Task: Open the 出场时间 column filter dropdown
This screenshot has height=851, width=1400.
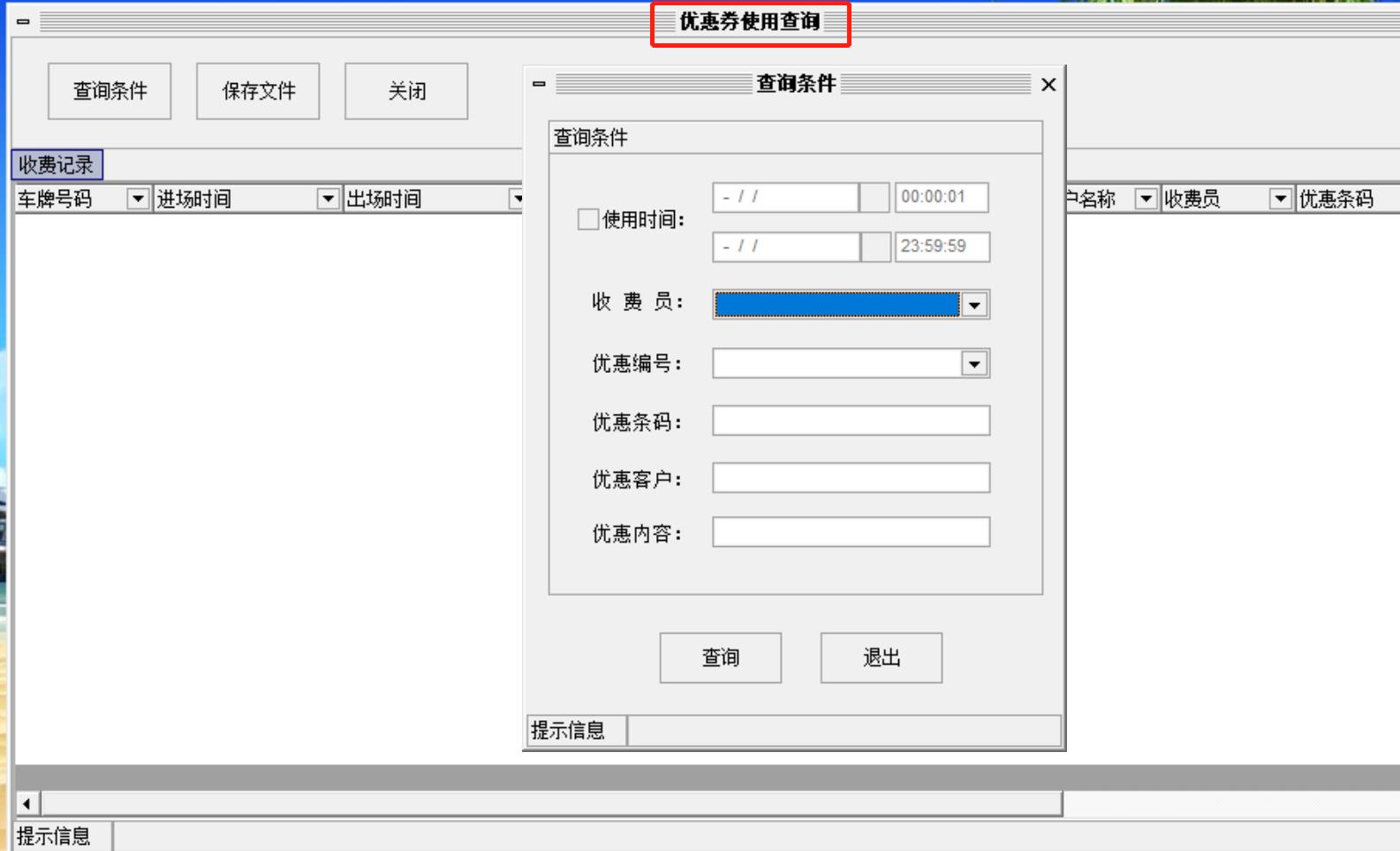Action: click(x=518, y=199)
